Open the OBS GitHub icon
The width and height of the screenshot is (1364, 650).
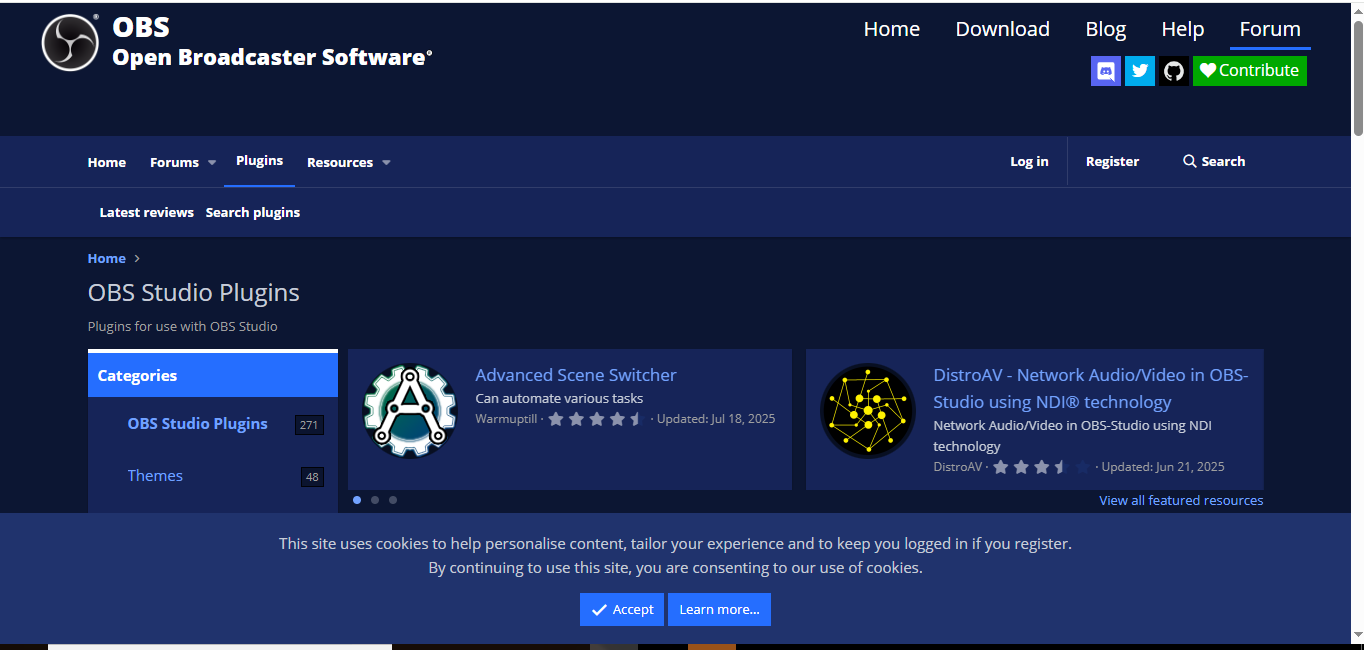pyautogui.click(x=1174, y=71)
